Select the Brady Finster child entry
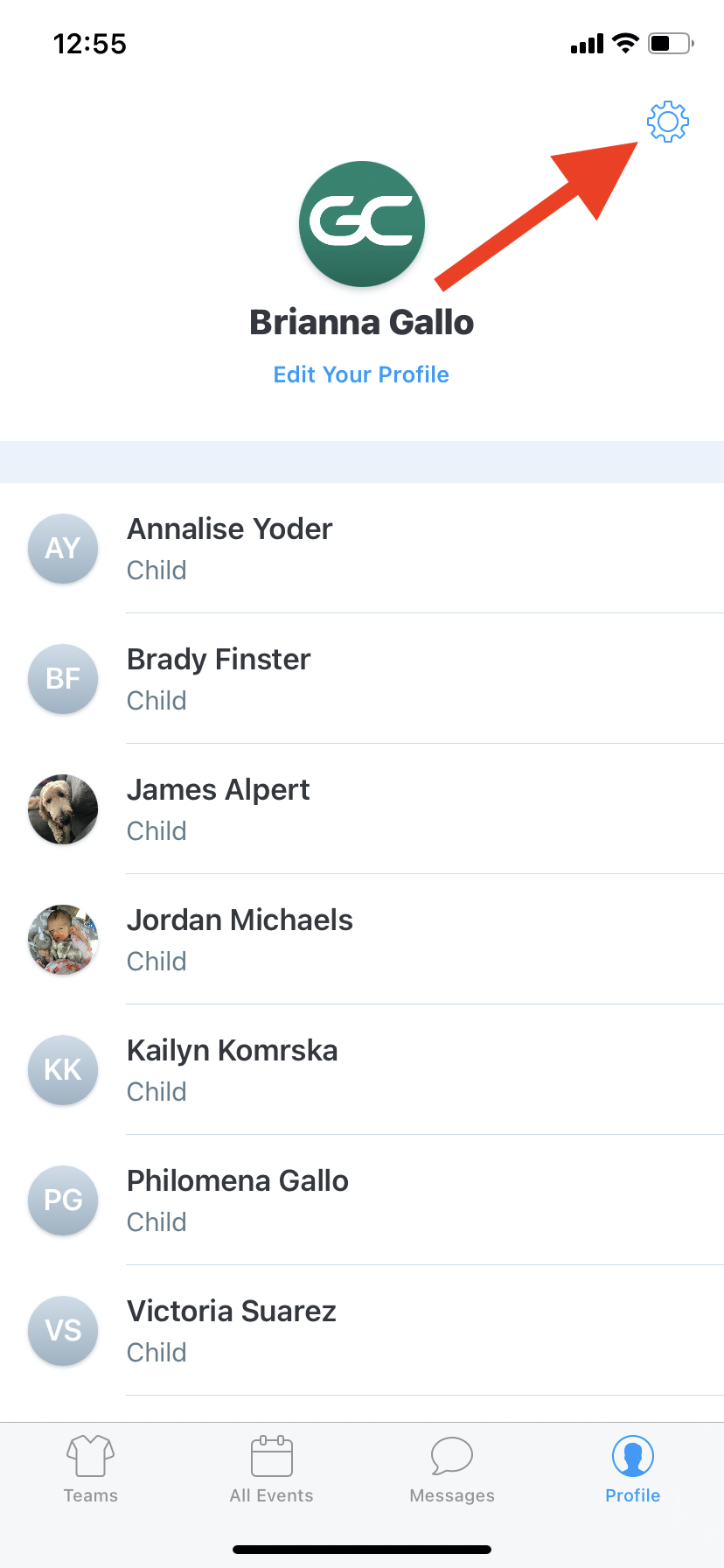724x1568 pixels. pyautogui.click(x=362, y=679)
